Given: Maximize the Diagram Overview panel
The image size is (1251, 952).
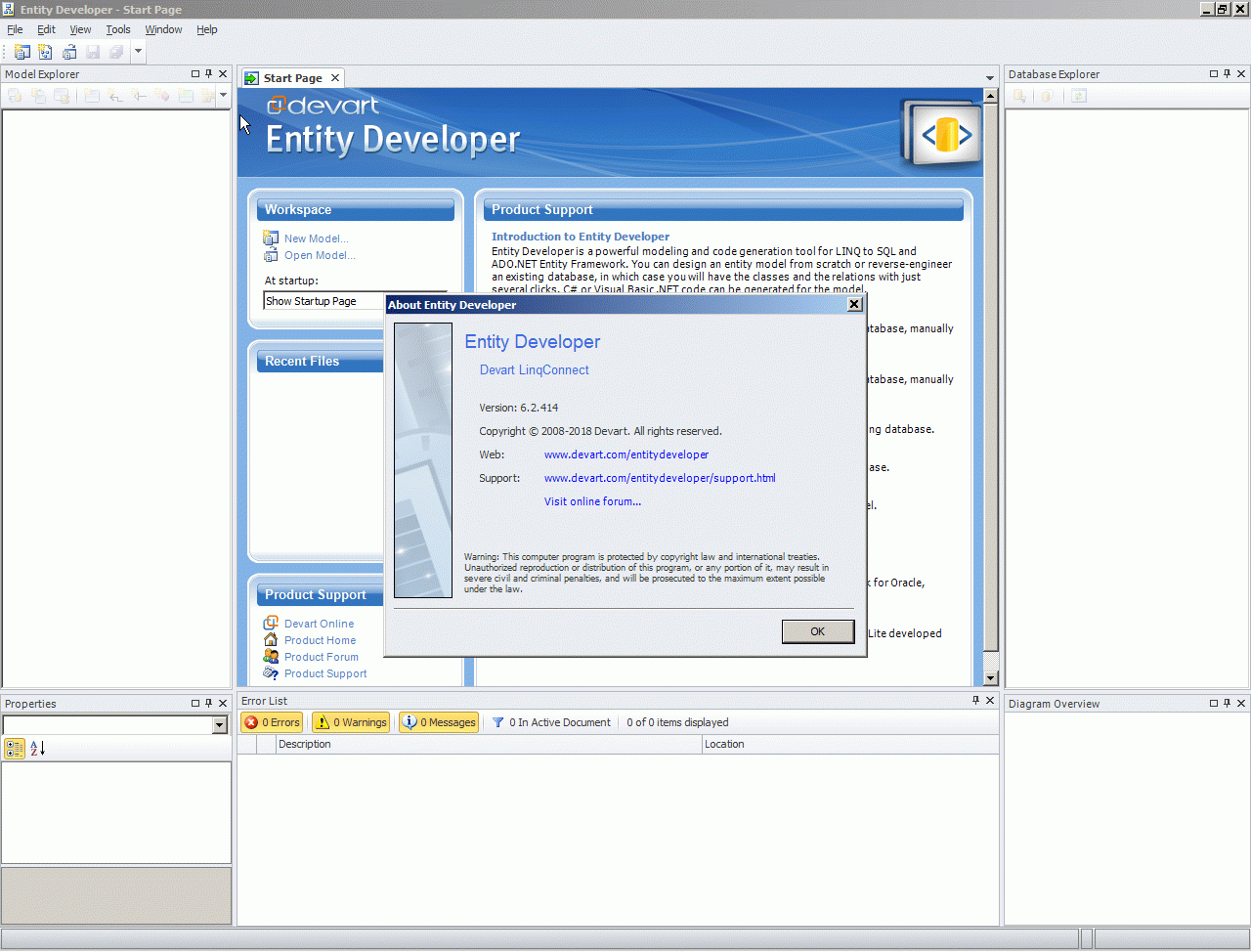Looking at the screenshot, I should coord(1214,704).
